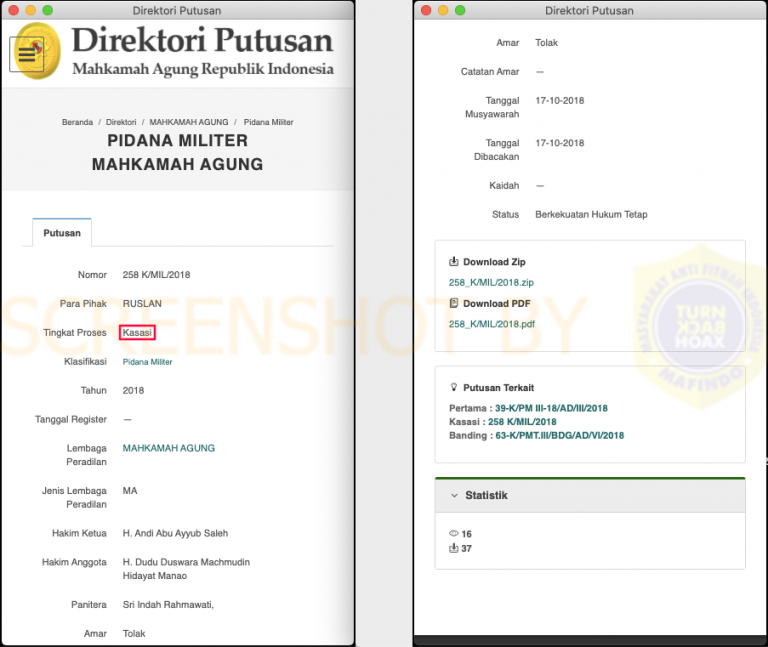The height and width of the screenshot is (647, 768).
Task: Click the Amar value Tolak in right window
Action: click(x=546, y=43)
